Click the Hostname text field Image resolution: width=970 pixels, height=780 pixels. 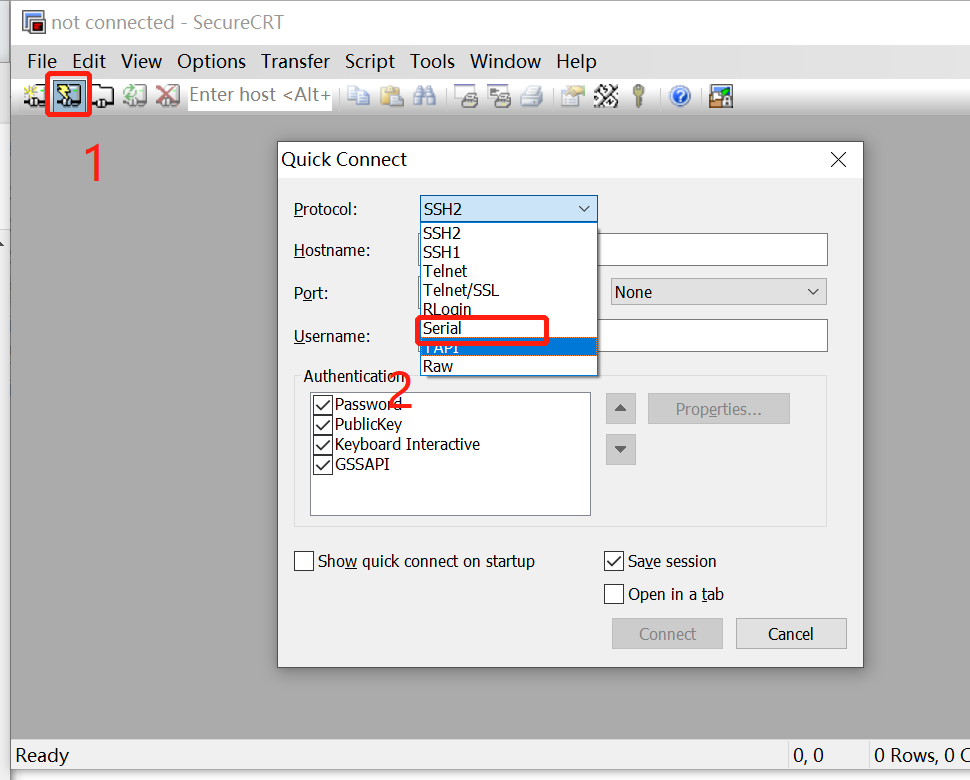point(712,249)
